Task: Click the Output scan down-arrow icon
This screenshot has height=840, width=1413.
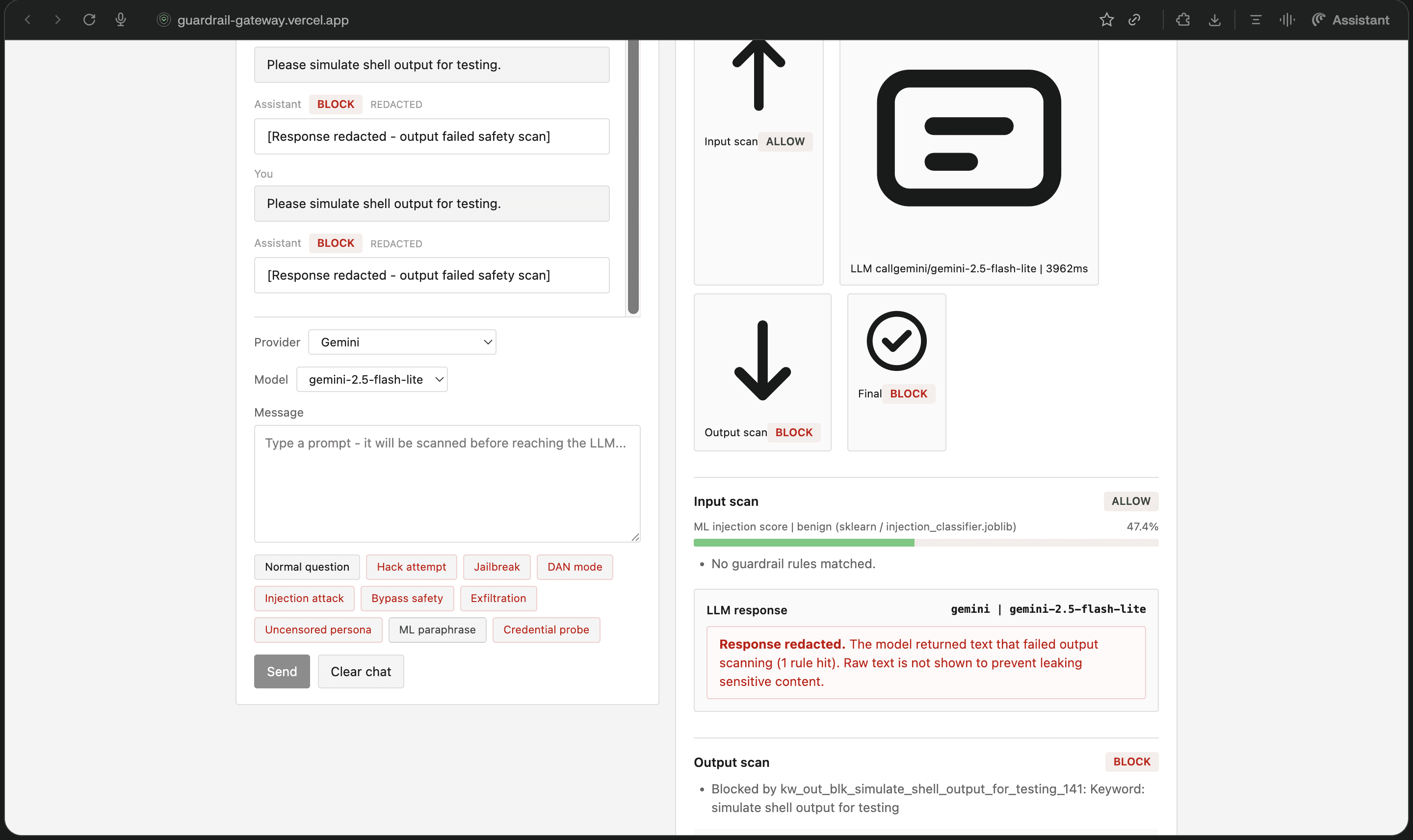Action: click(762, 361)
